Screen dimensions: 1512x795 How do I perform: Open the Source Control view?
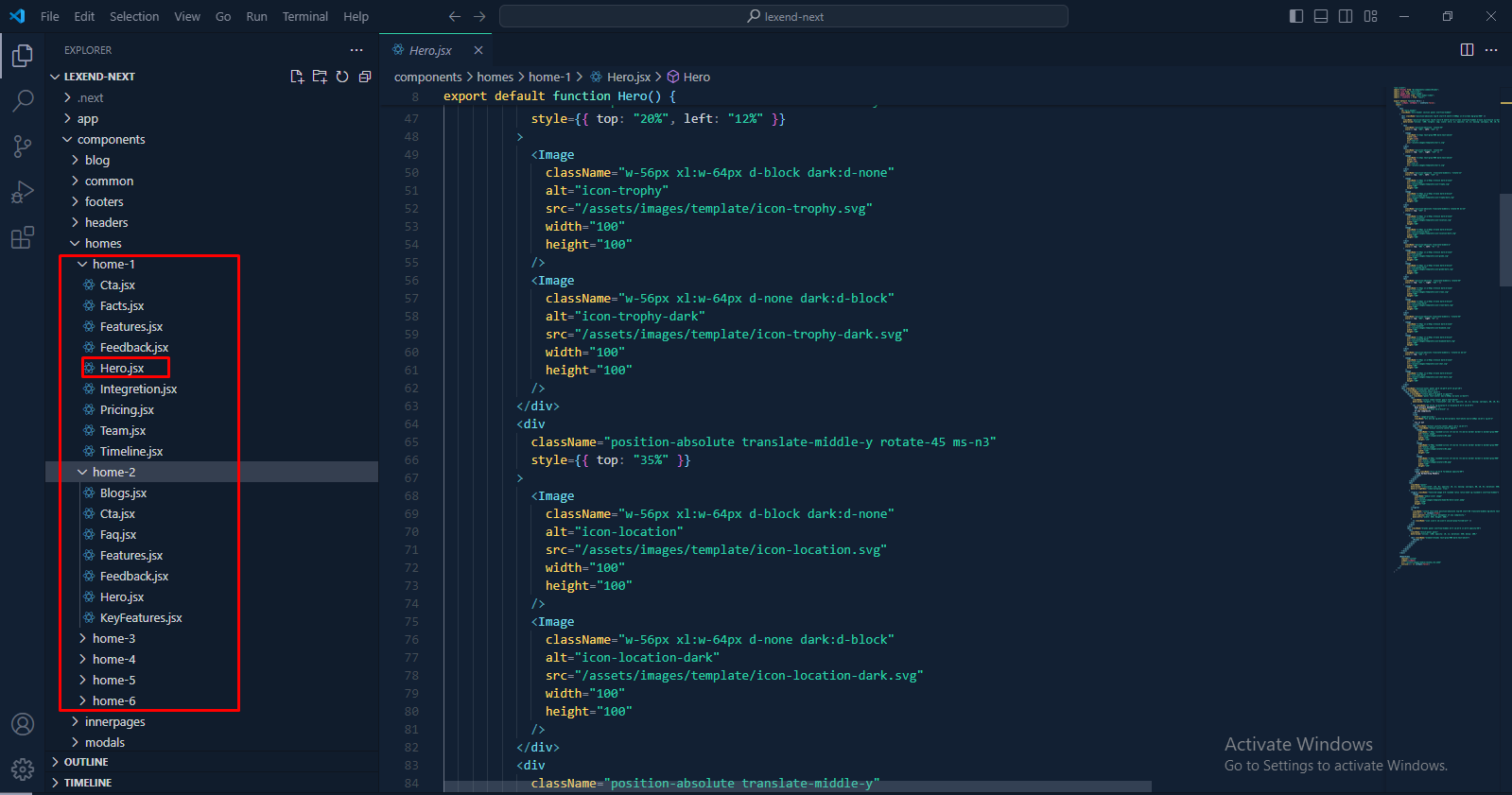[23, 146]
